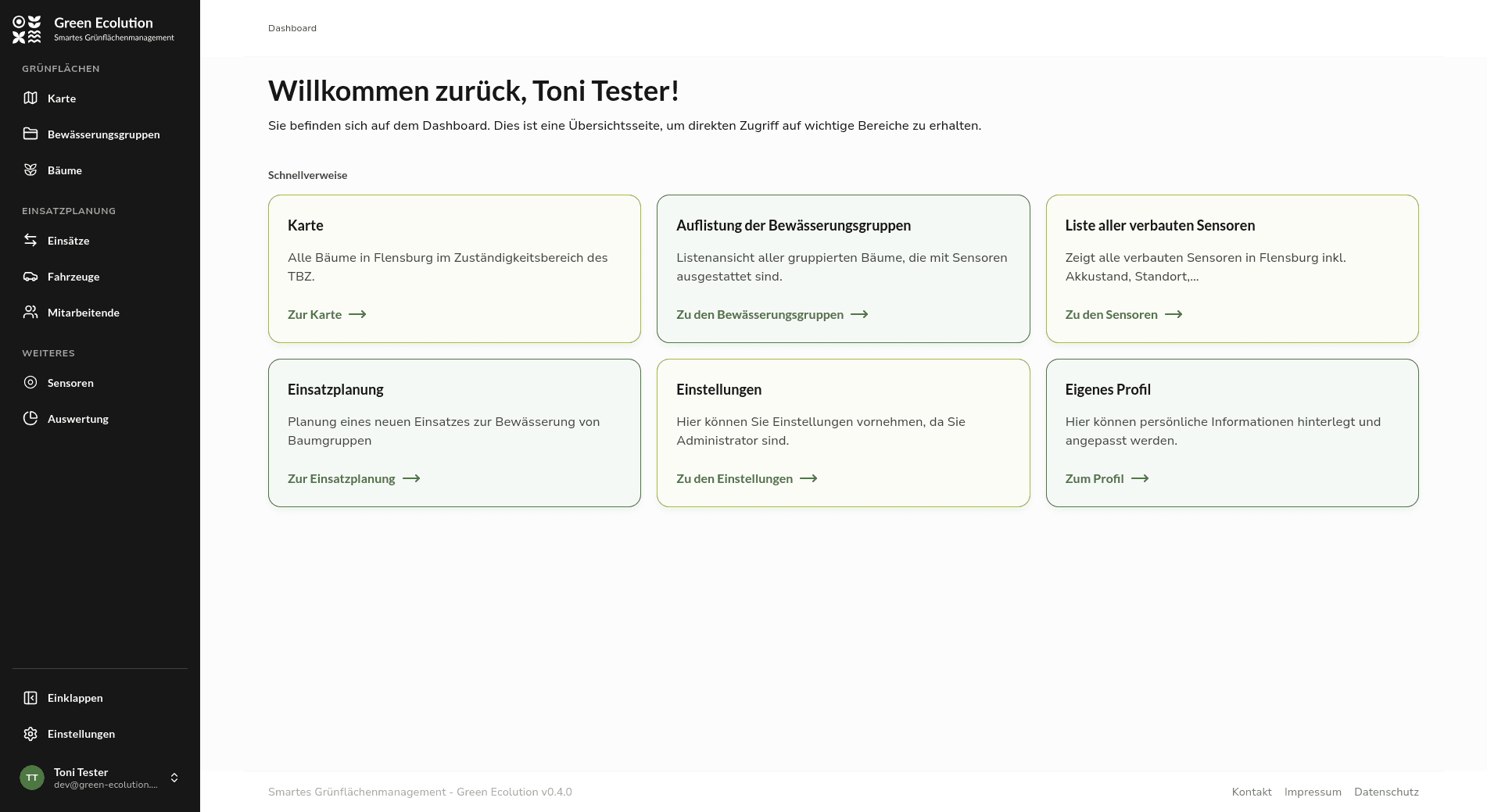Click the TT user avatar
Screen dimensions: 1487x812
32,778
